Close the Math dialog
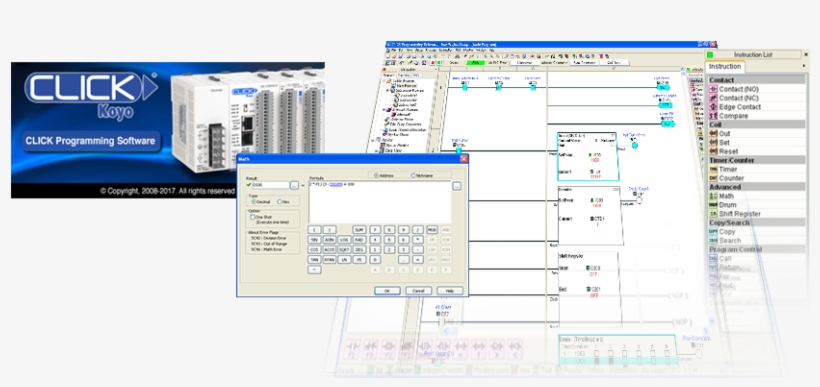This screenshot has height=387, width=820. coord(464,159)
